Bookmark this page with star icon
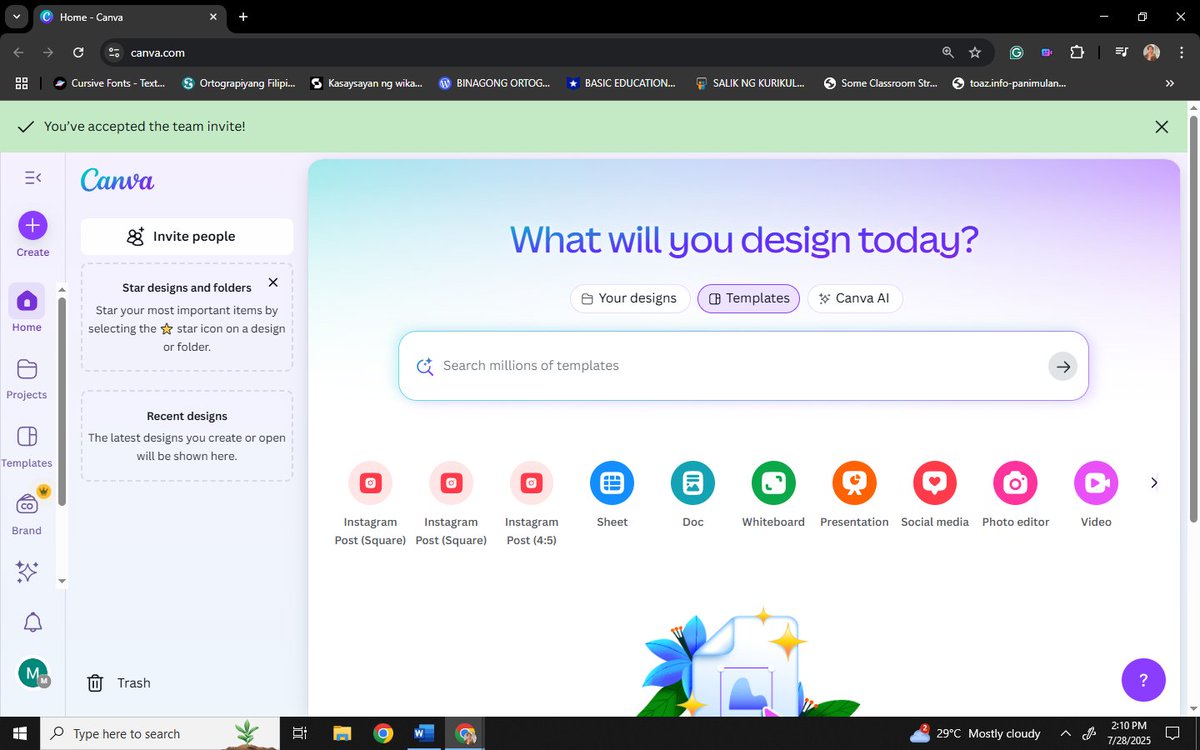1200x750 pixels. [975, 52]
